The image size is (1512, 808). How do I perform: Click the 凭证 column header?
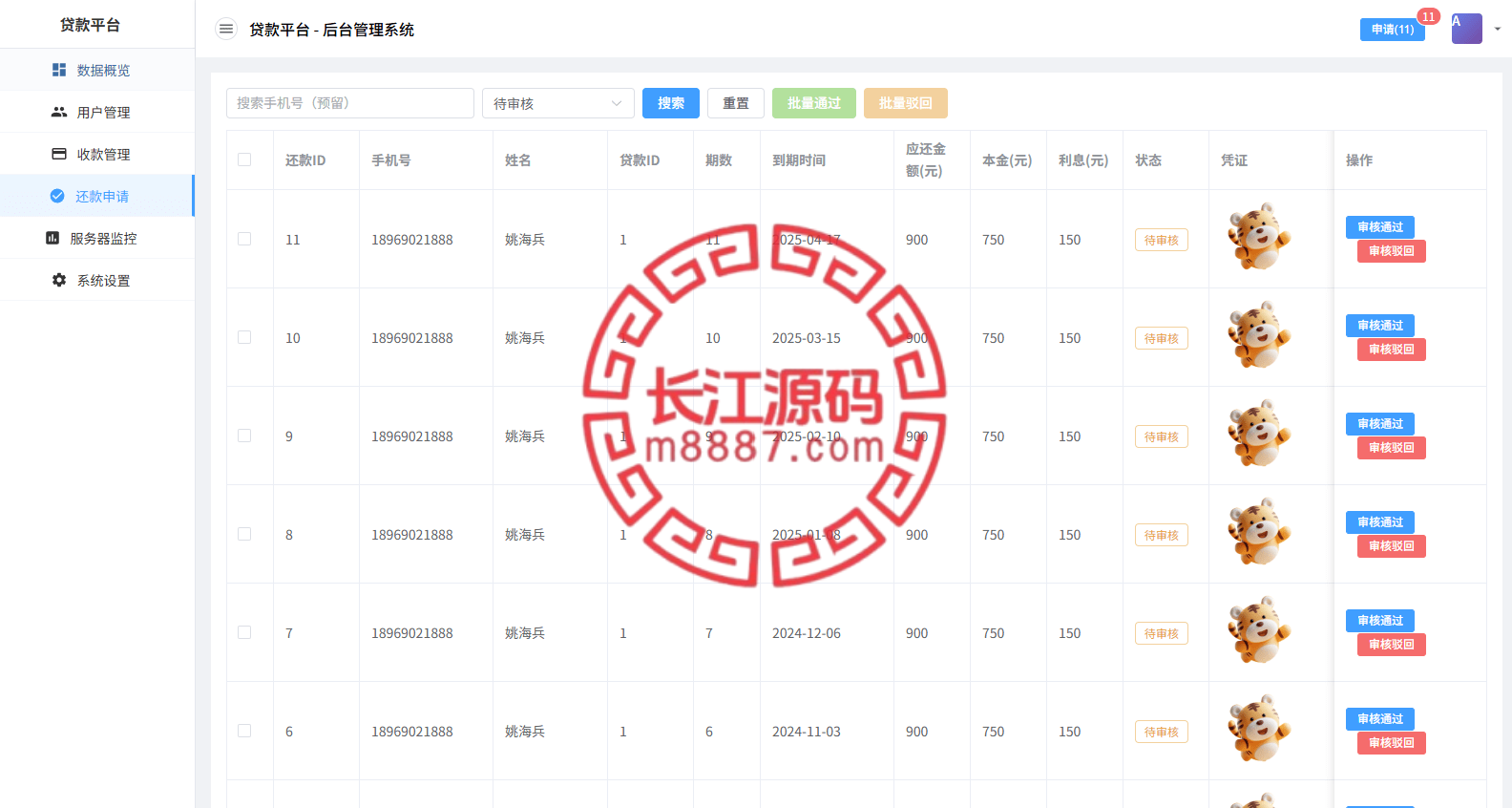1234,160
